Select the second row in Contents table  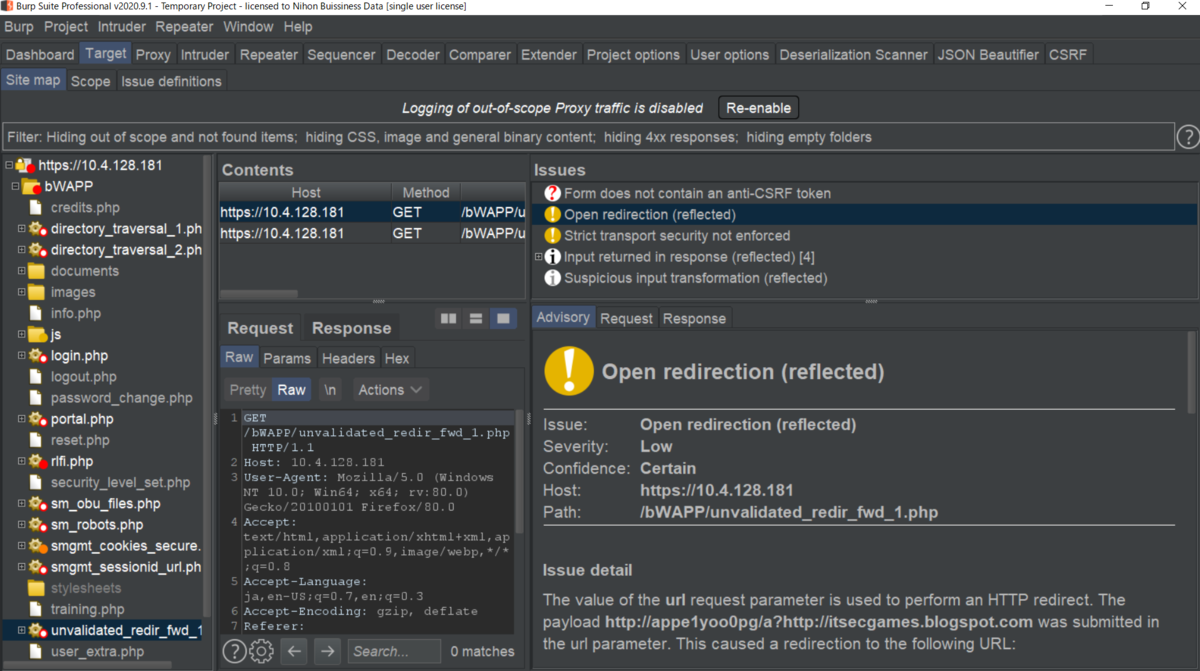[372, 233]
